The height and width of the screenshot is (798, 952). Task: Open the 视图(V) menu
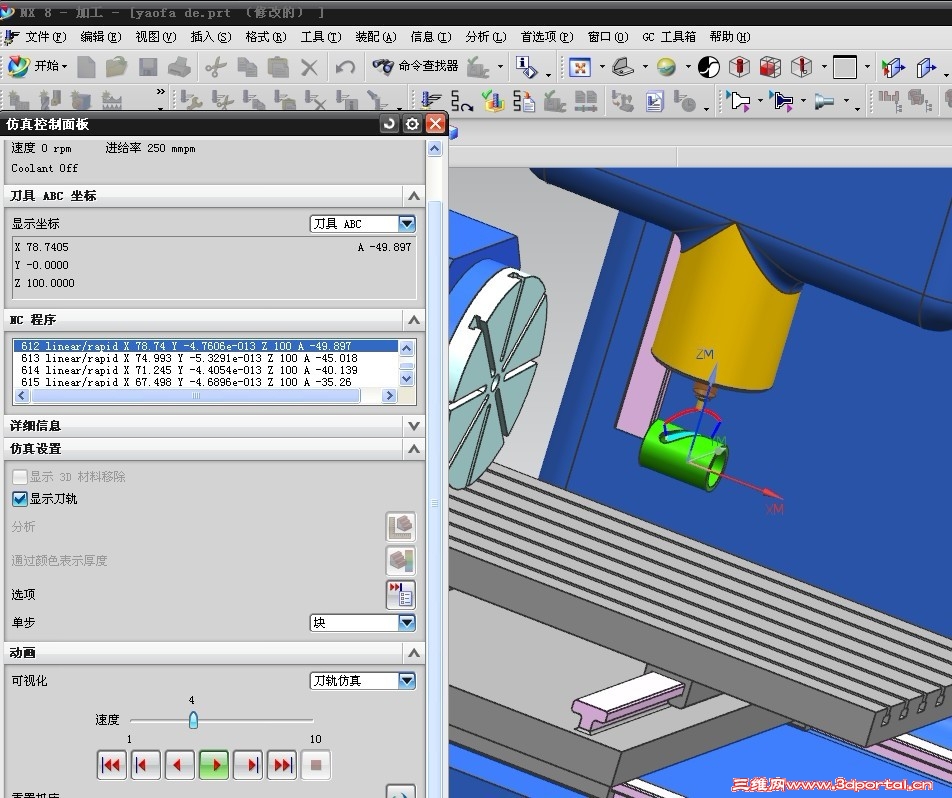pyautogui.click(x=155, y=37)
